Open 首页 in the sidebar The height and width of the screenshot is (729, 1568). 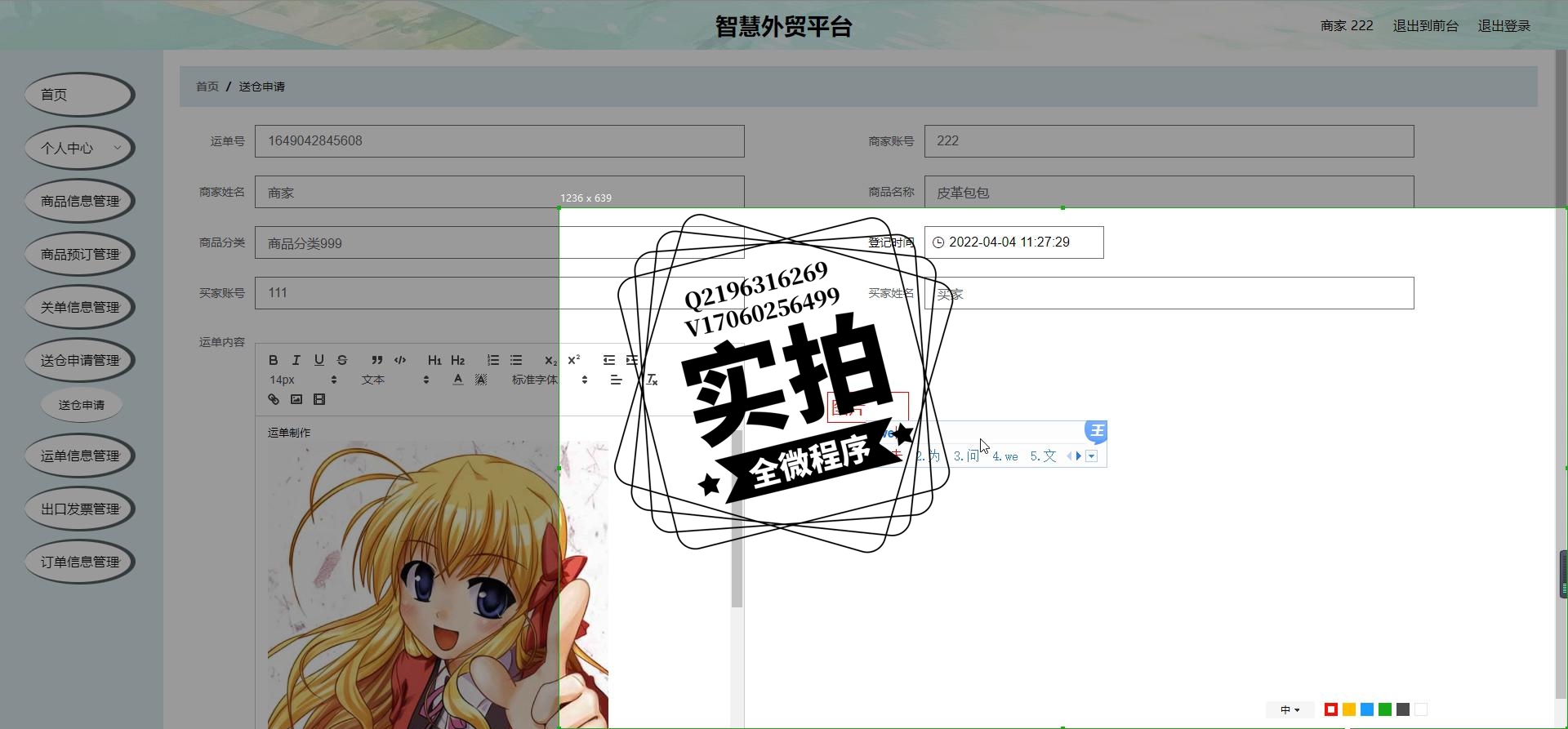point(79,95)
